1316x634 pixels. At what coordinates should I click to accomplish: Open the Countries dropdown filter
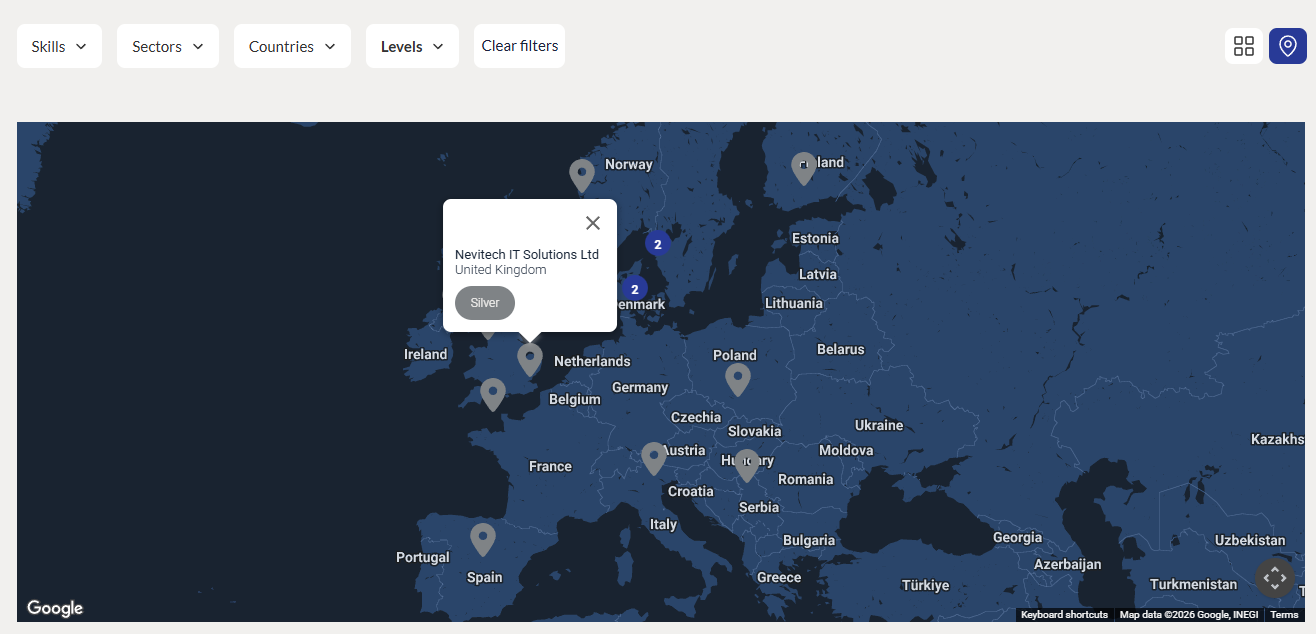[292, 46]
